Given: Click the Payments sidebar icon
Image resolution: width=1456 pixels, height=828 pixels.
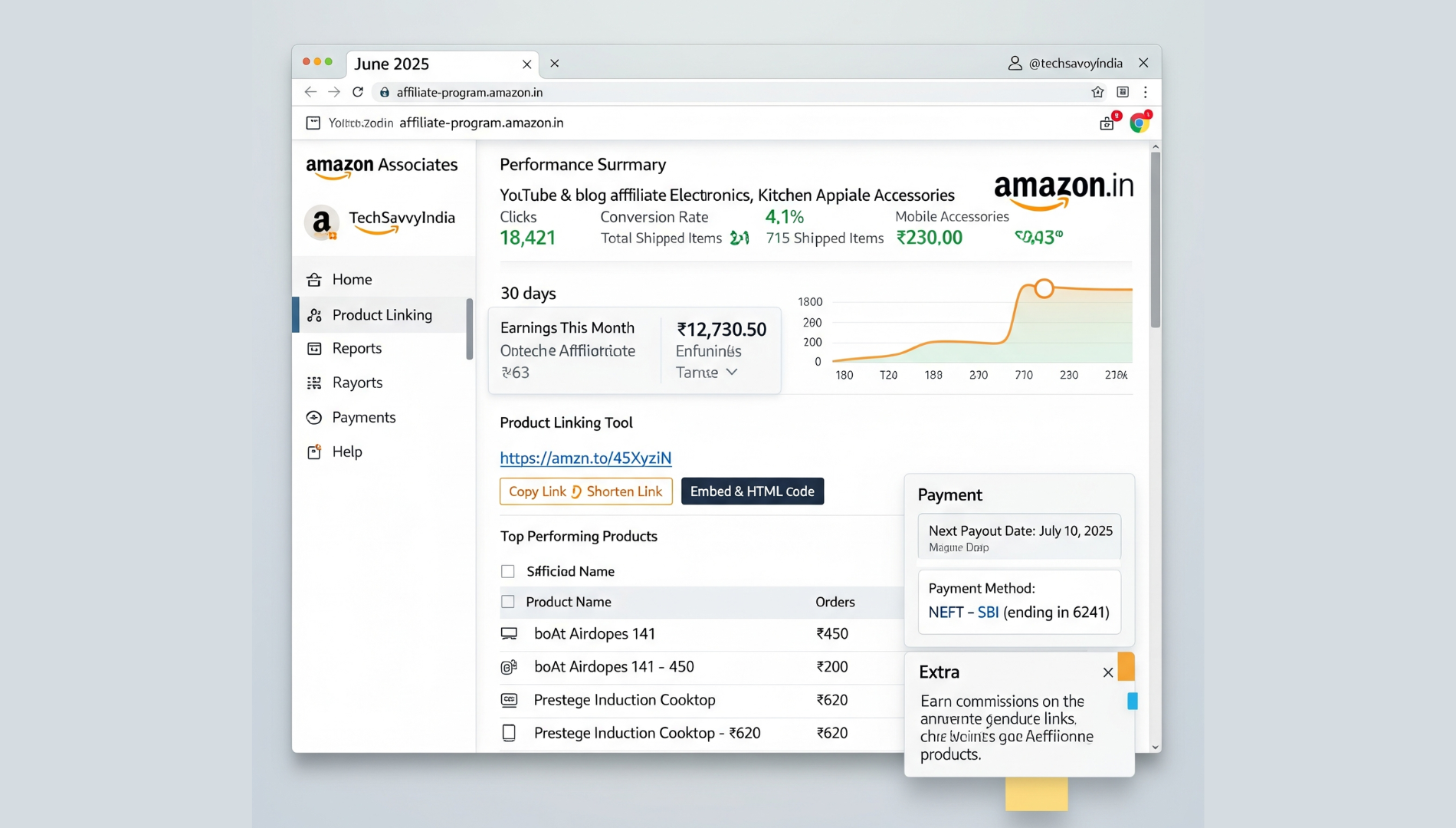Looking at the screenshot, I should pyautogui.click(x=314, y=417).
